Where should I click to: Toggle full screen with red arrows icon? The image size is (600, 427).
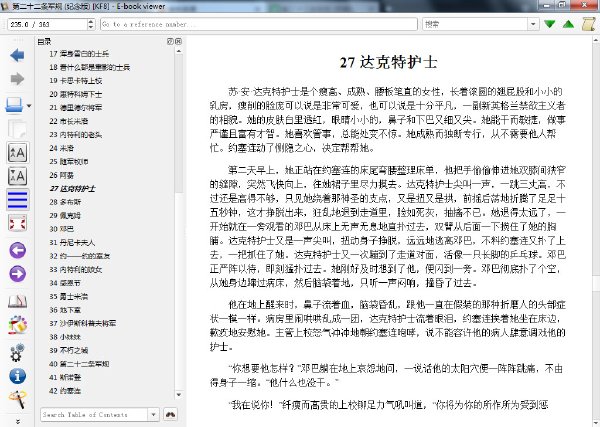17,223
